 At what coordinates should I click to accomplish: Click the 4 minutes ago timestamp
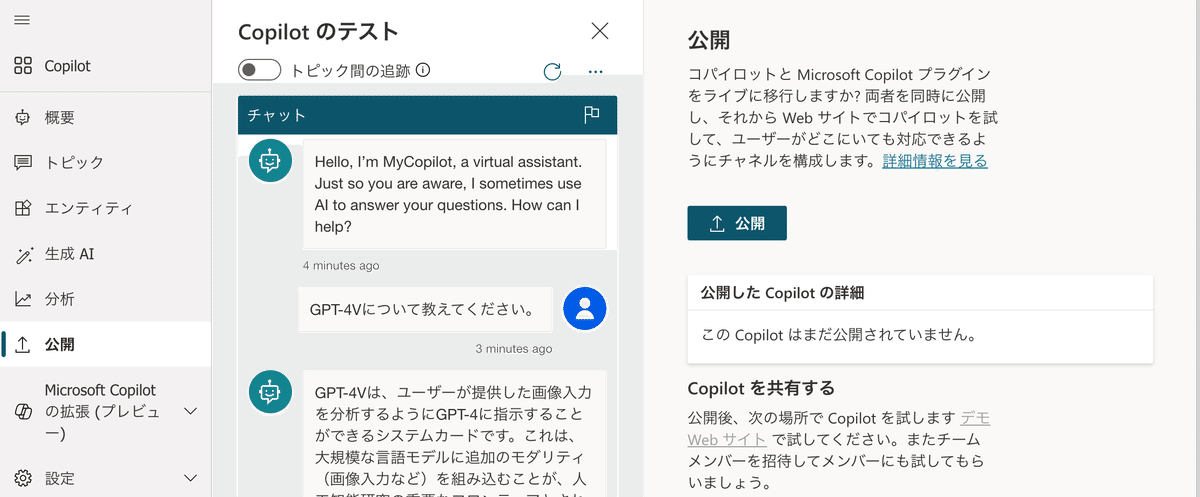pos(341,266)
